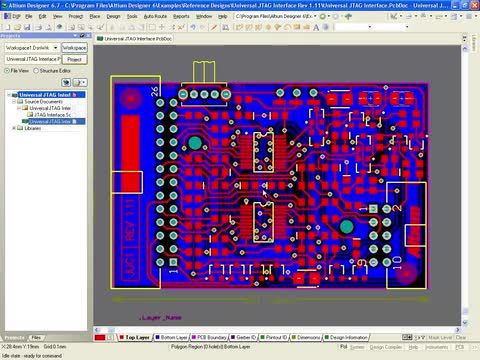Open the DXP system menu
This screenshot has width=480, height=360.
12,16
